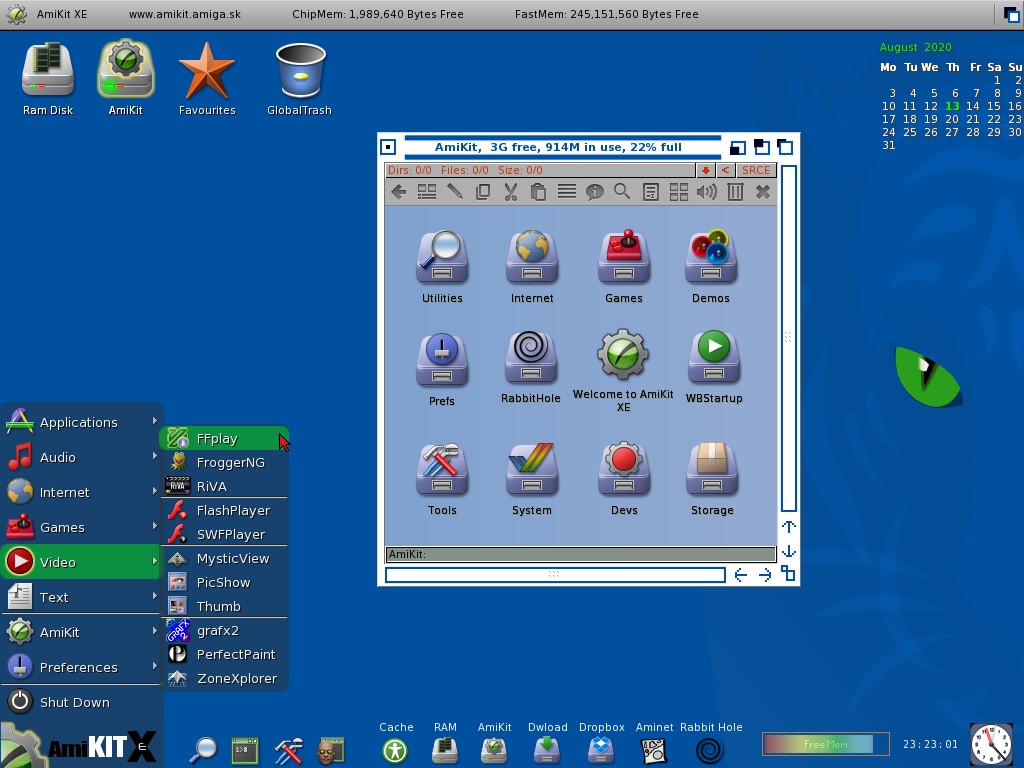Click the trash can Delete icon in the toolbar

click(735, 192)
